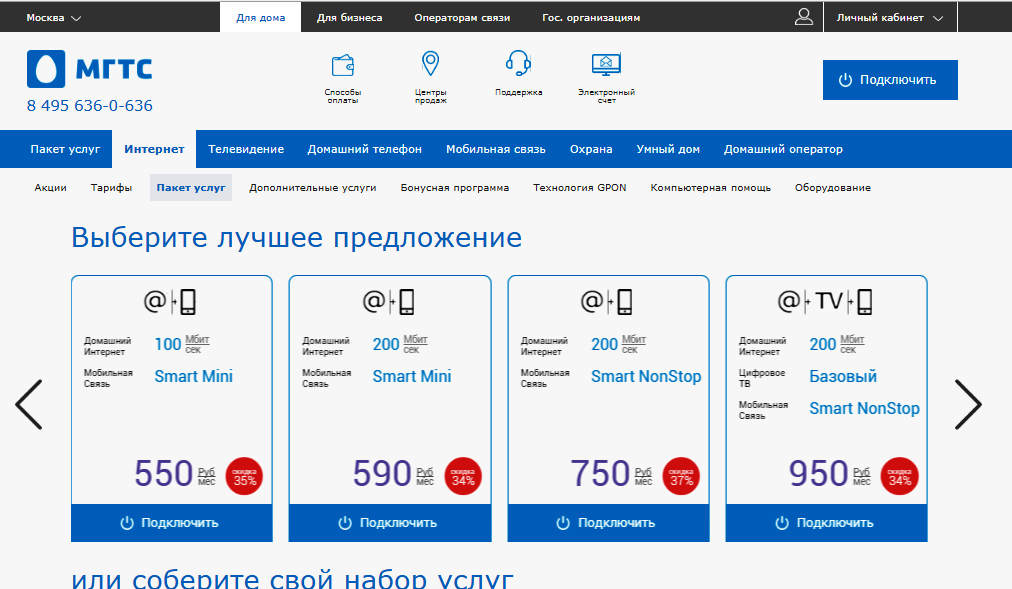Click the phone number 8 495 636-0-636
This screenshot has width=1012, height=589.
90,106
